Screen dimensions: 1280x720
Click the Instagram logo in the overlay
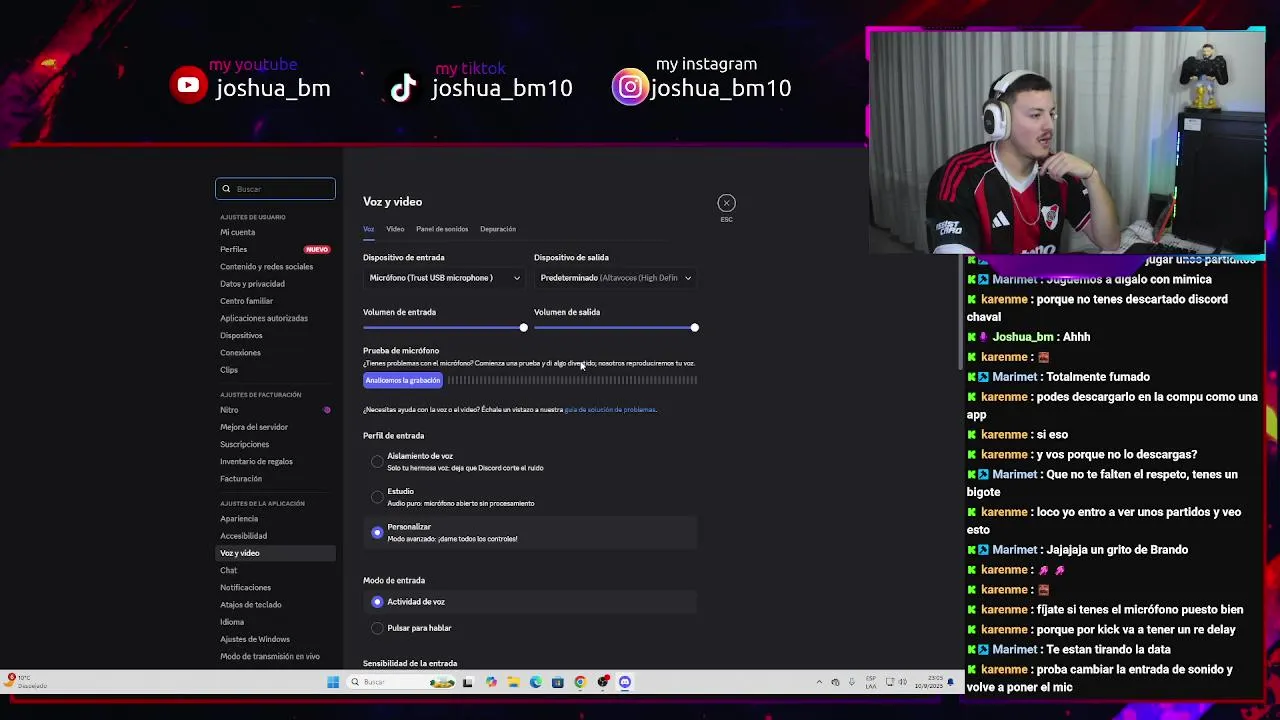[630, 88]
